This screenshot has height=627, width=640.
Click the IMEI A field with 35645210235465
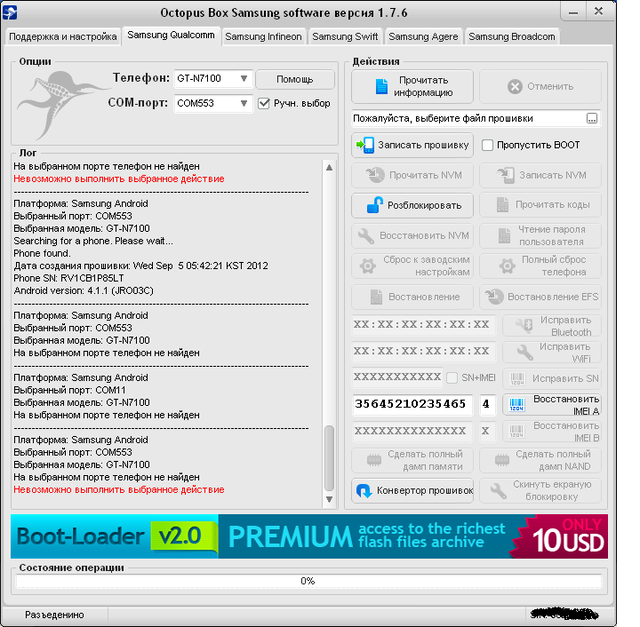[x=412, y=405]
